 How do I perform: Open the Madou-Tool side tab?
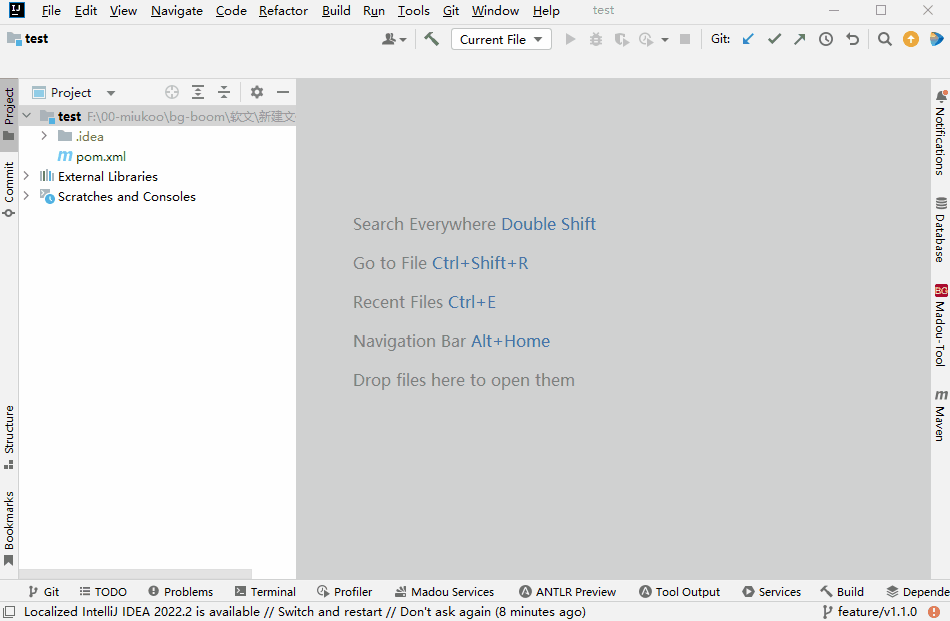pos(940,325)
